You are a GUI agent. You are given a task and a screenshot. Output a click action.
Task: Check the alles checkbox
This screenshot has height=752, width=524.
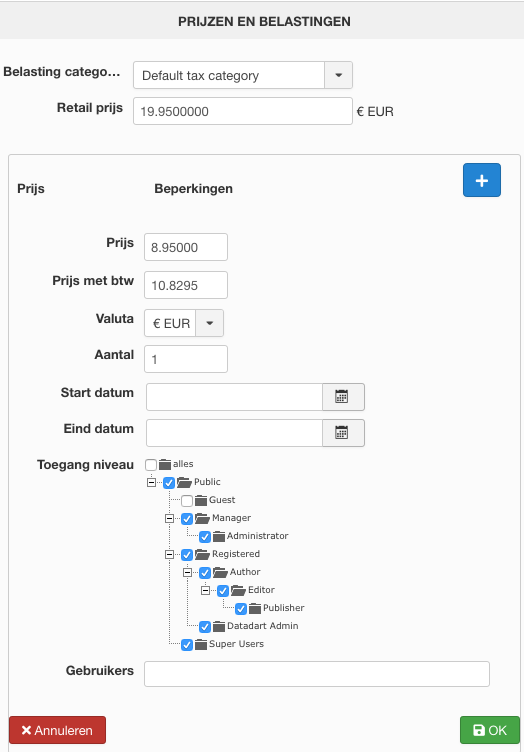(151, 465)
